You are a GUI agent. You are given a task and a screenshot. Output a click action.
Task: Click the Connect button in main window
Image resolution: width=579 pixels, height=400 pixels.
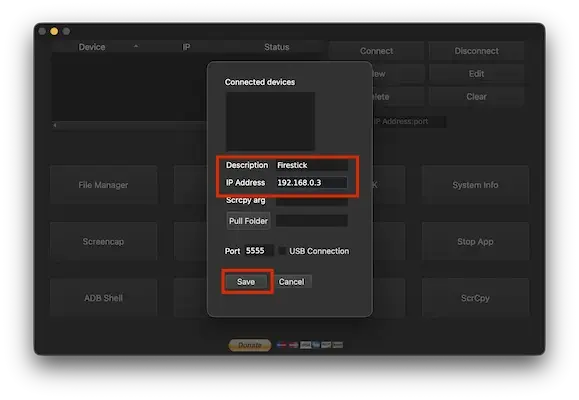click(376, 51)
